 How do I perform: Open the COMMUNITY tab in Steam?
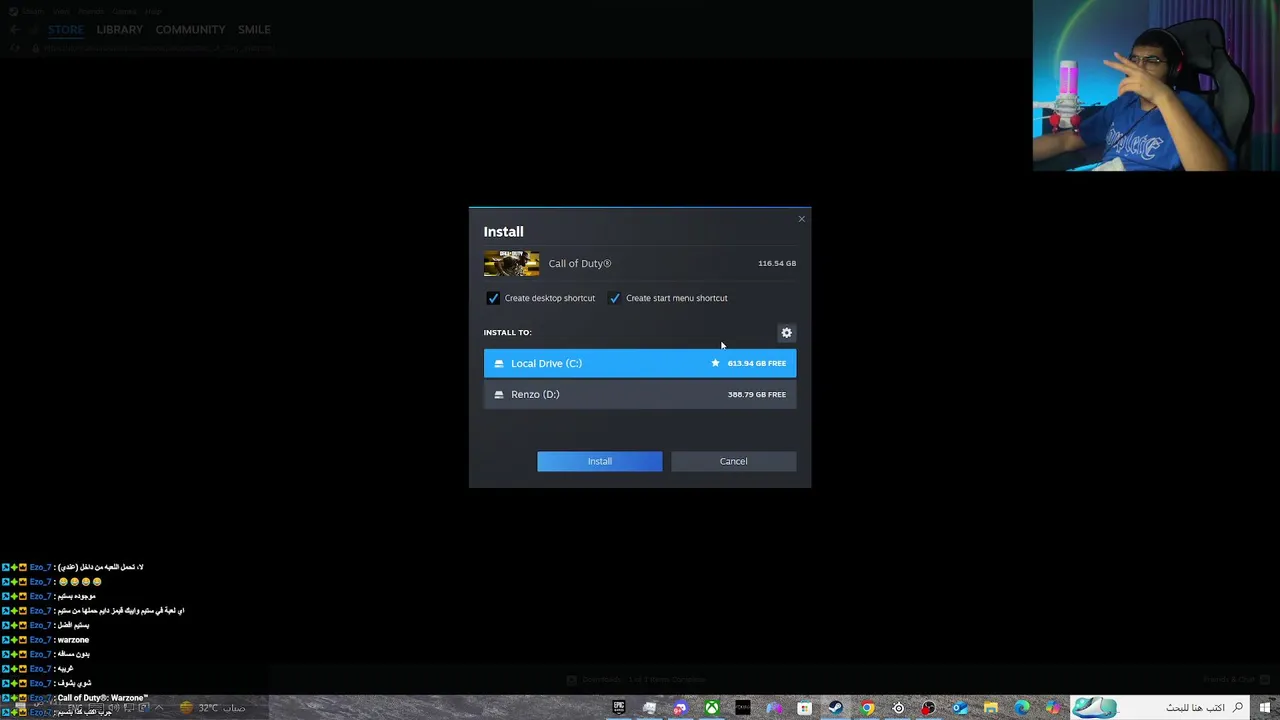tap(190, 29)
